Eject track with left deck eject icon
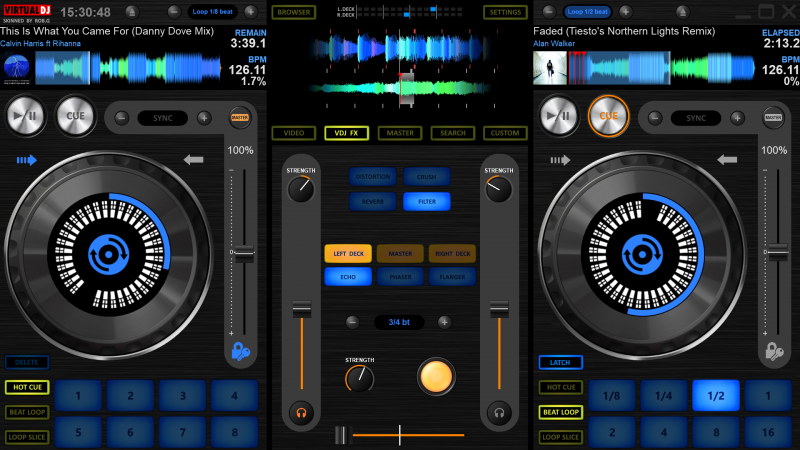This screenshot has height=450, width=800. point(132,12)
